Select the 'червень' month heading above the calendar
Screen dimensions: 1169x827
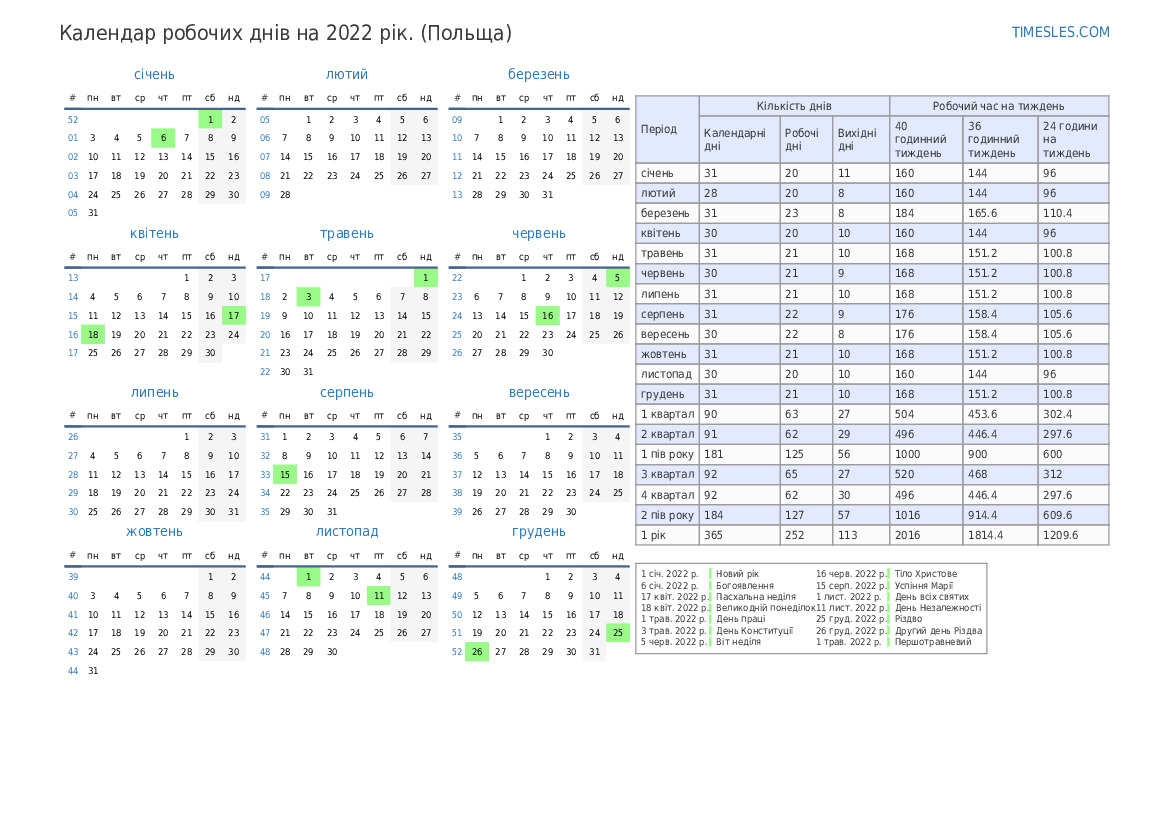click(x=538, y=233)
